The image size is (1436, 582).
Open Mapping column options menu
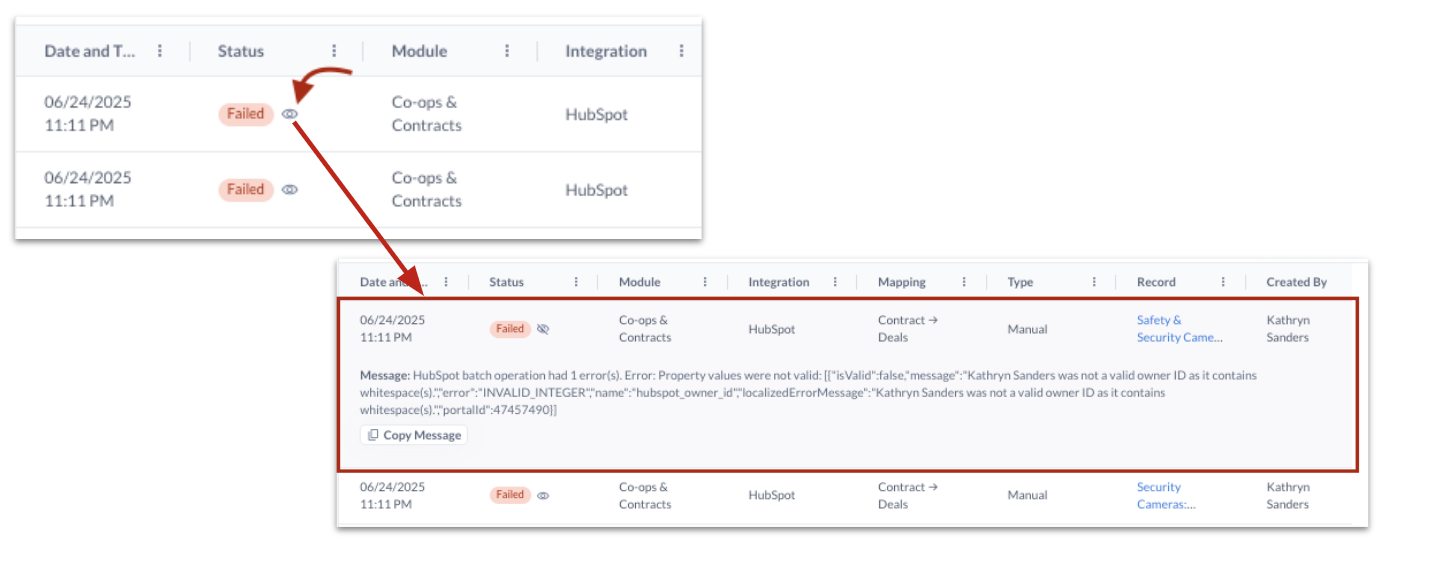[964, 282]
